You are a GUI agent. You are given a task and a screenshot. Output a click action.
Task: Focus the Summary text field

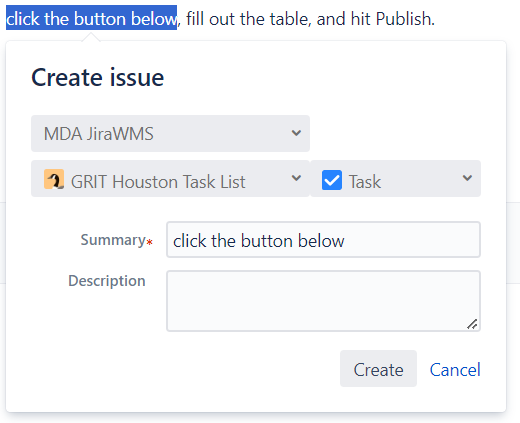pyautogui.click(x=323, y=240)
